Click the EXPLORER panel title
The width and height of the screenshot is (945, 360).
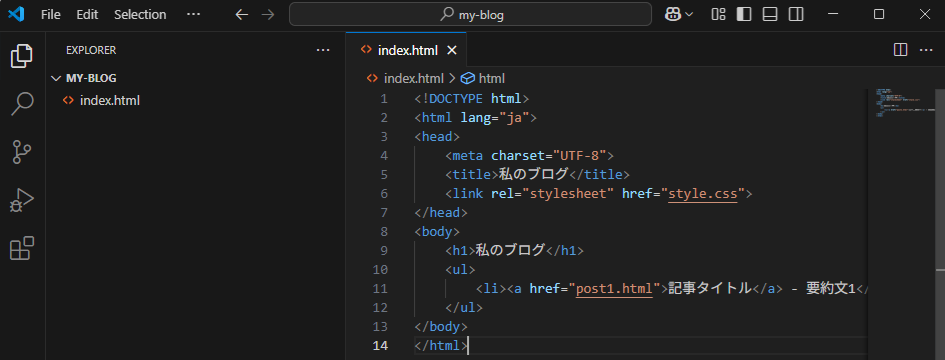(91, 50)
